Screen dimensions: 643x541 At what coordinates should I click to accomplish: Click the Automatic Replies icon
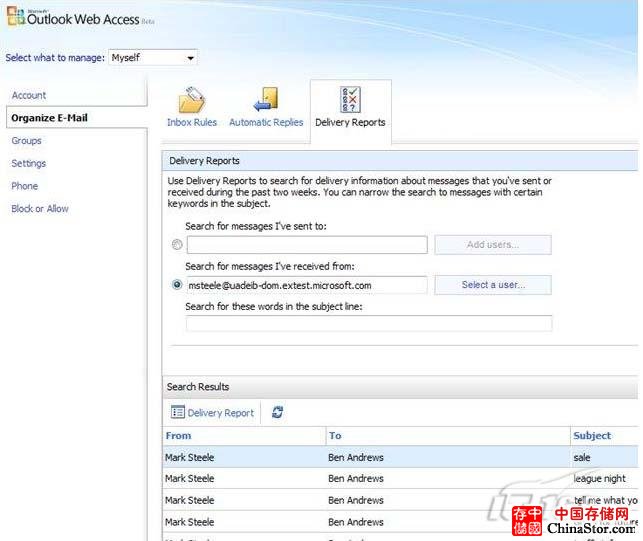click(x=266, y=99)
